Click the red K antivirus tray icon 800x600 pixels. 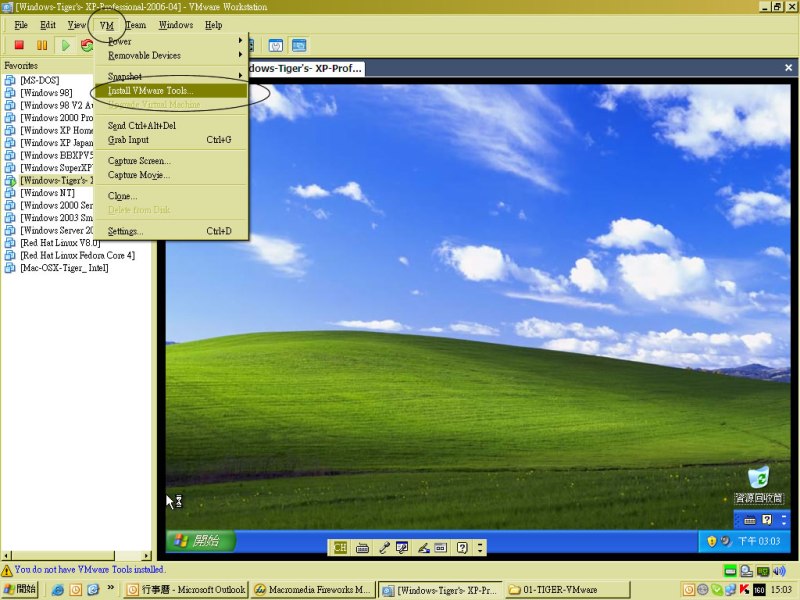coord(744,590)
